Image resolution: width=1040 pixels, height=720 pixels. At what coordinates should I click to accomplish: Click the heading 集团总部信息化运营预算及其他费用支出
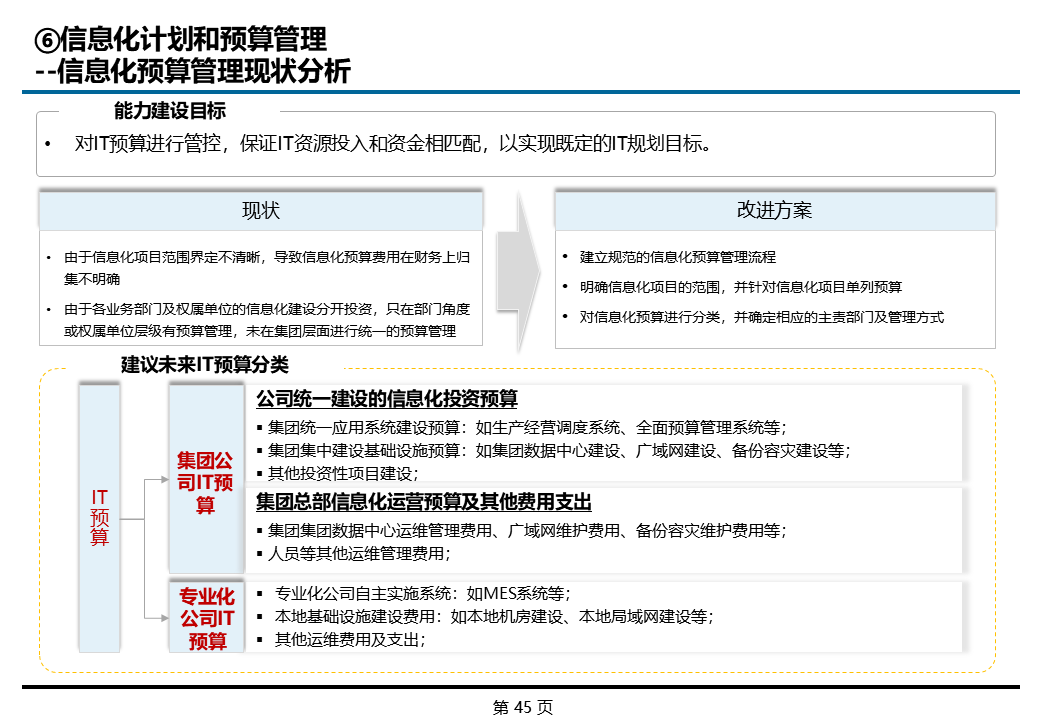(424, 503)
